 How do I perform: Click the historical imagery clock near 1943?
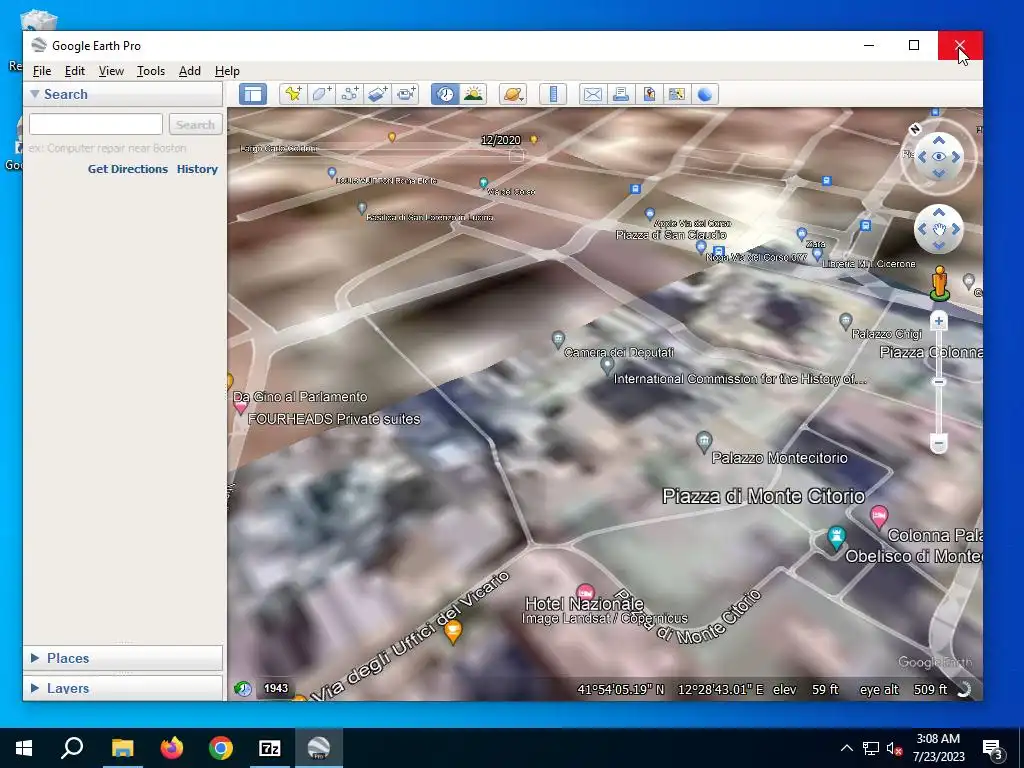pos(243,688)
